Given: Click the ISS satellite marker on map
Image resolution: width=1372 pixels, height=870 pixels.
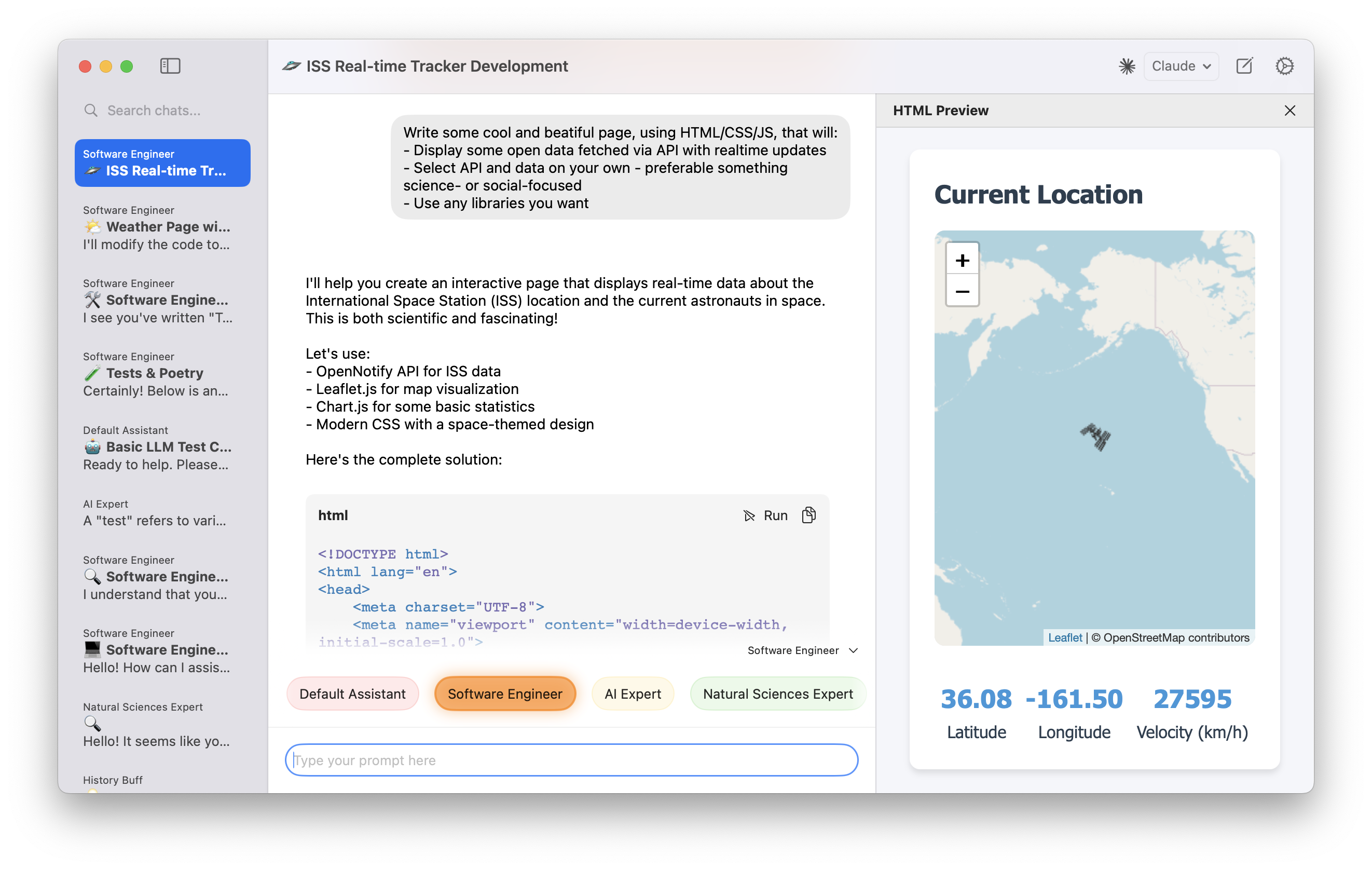Looking at the screenshot, I should tap(1095, 437).
